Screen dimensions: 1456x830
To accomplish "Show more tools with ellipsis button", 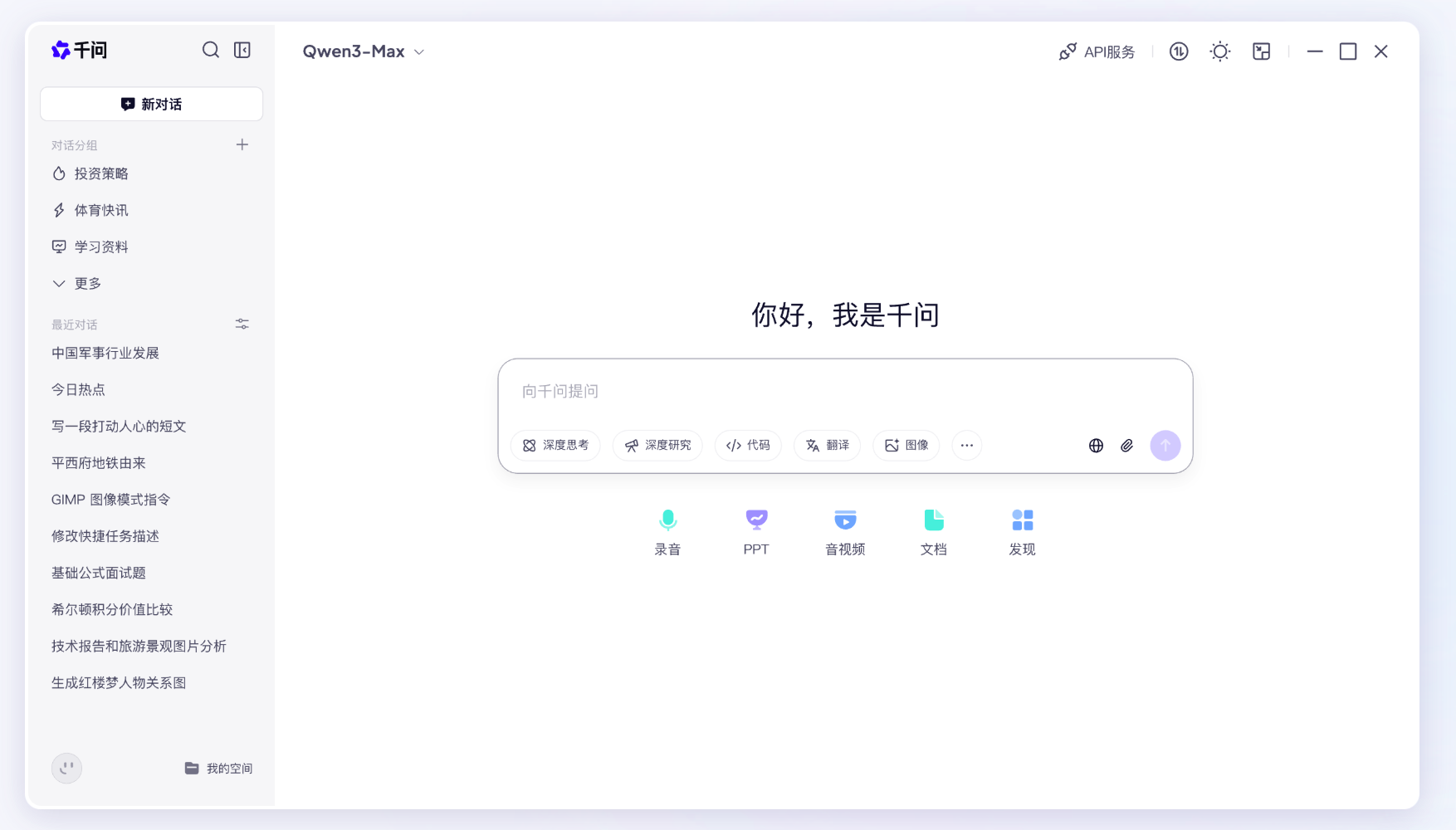I will coord(967,446).
